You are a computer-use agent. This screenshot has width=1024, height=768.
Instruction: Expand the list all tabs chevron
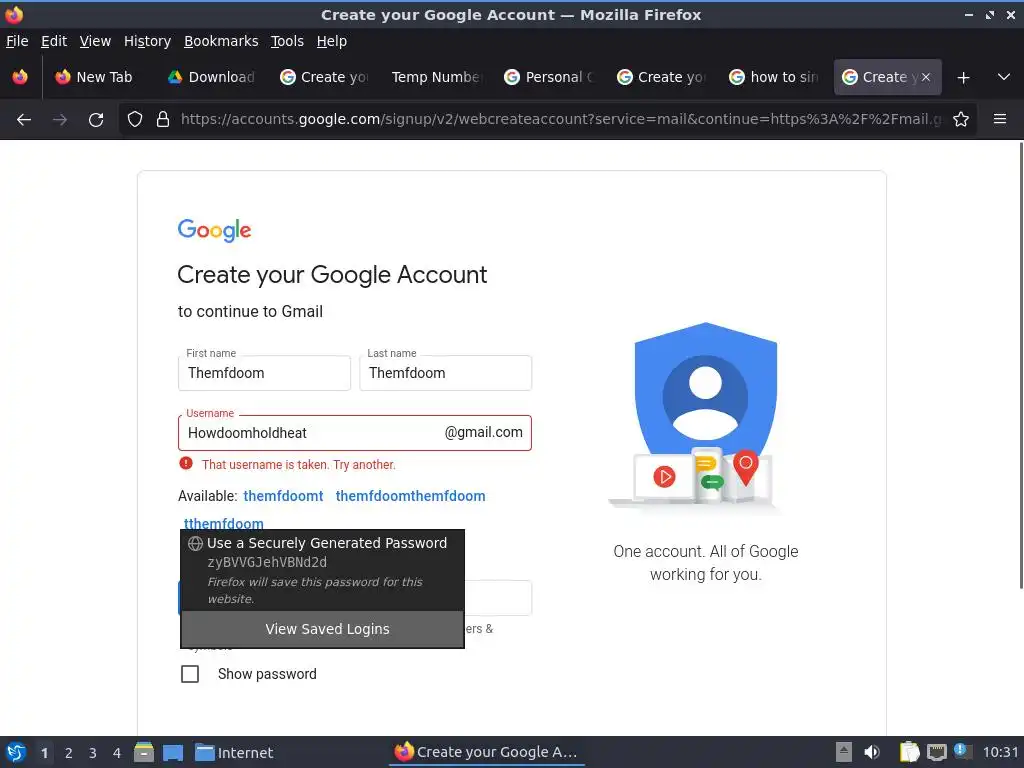[1004, 77]
